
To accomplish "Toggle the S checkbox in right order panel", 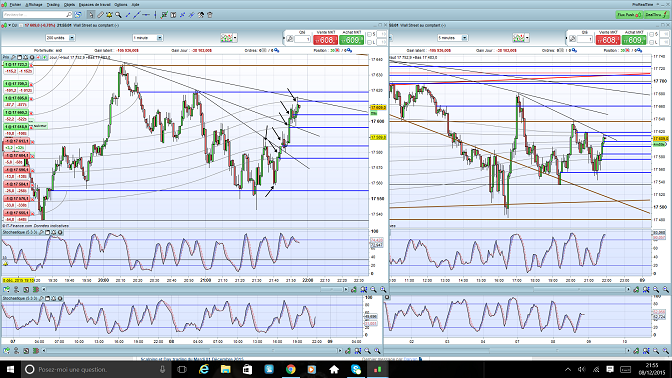I will pyautogui.click(x=652, y=34).
